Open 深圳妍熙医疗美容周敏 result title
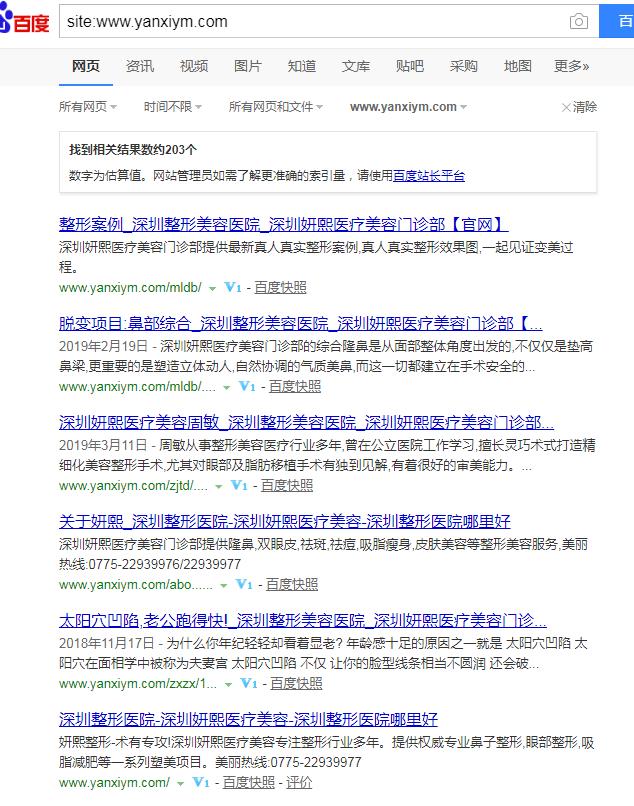 pos(306,423)
